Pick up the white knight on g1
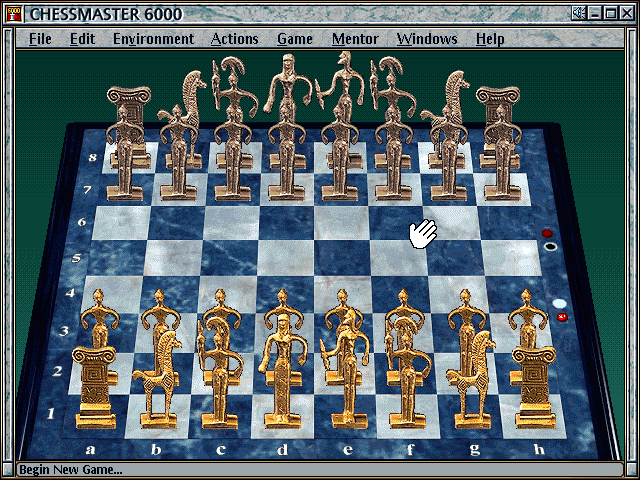 (472, 380)
